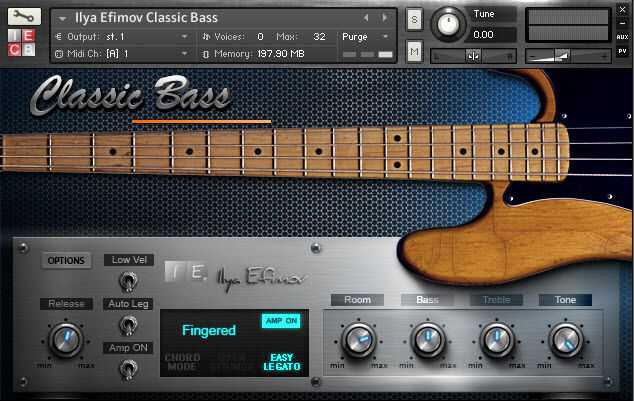Click the Tune knob
Viewport: 634px width, 401px height.
tap(448, 24)
